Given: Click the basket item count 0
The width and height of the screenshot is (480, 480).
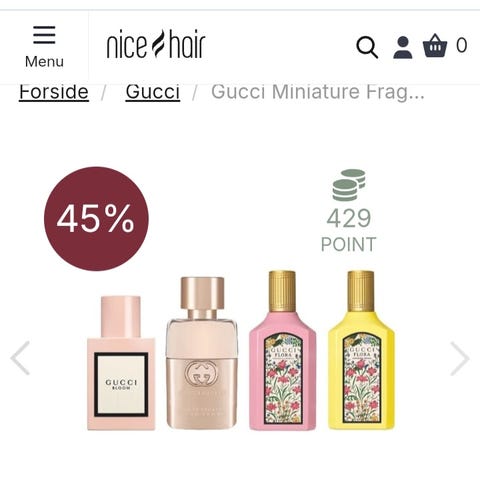Looking at the screenshot, I should click(x=462, y=45).
